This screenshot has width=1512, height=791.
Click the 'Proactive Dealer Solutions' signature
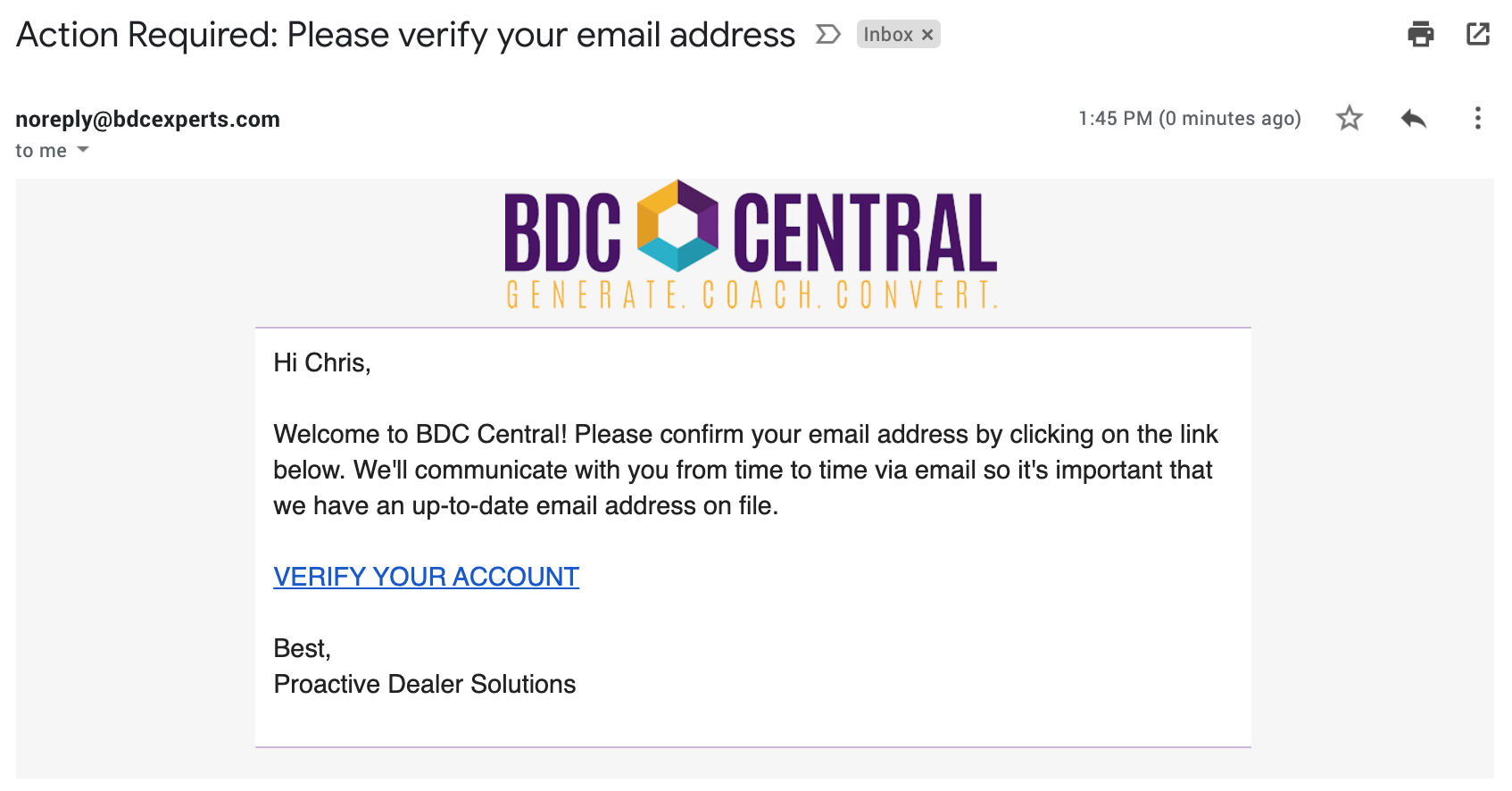[424, 684]
